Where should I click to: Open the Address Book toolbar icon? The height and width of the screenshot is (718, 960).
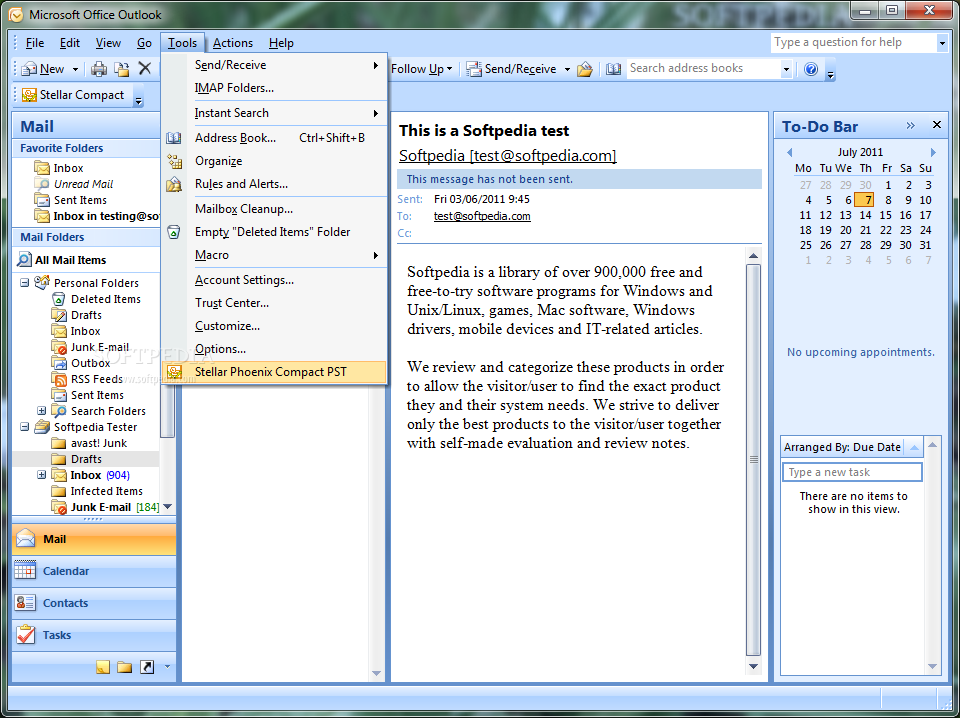pyautogui.click(x=613, y=69)
